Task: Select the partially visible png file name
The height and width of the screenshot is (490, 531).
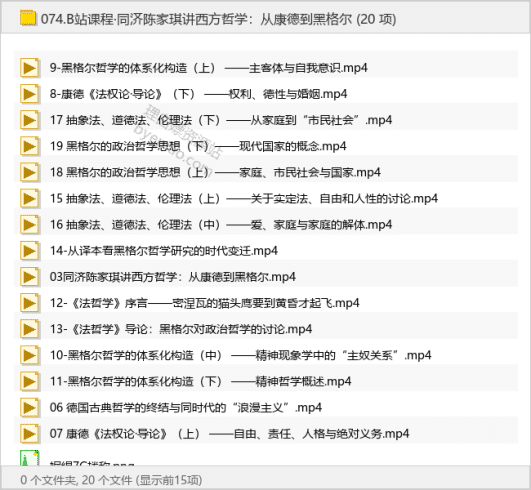Action: (x=92, y=463)
